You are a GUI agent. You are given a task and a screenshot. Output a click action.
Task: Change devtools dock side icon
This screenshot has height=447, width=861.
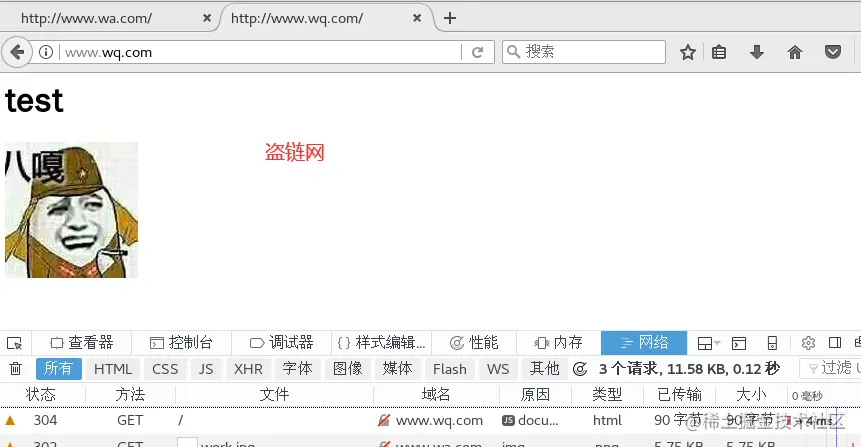(x=835, y=343)
